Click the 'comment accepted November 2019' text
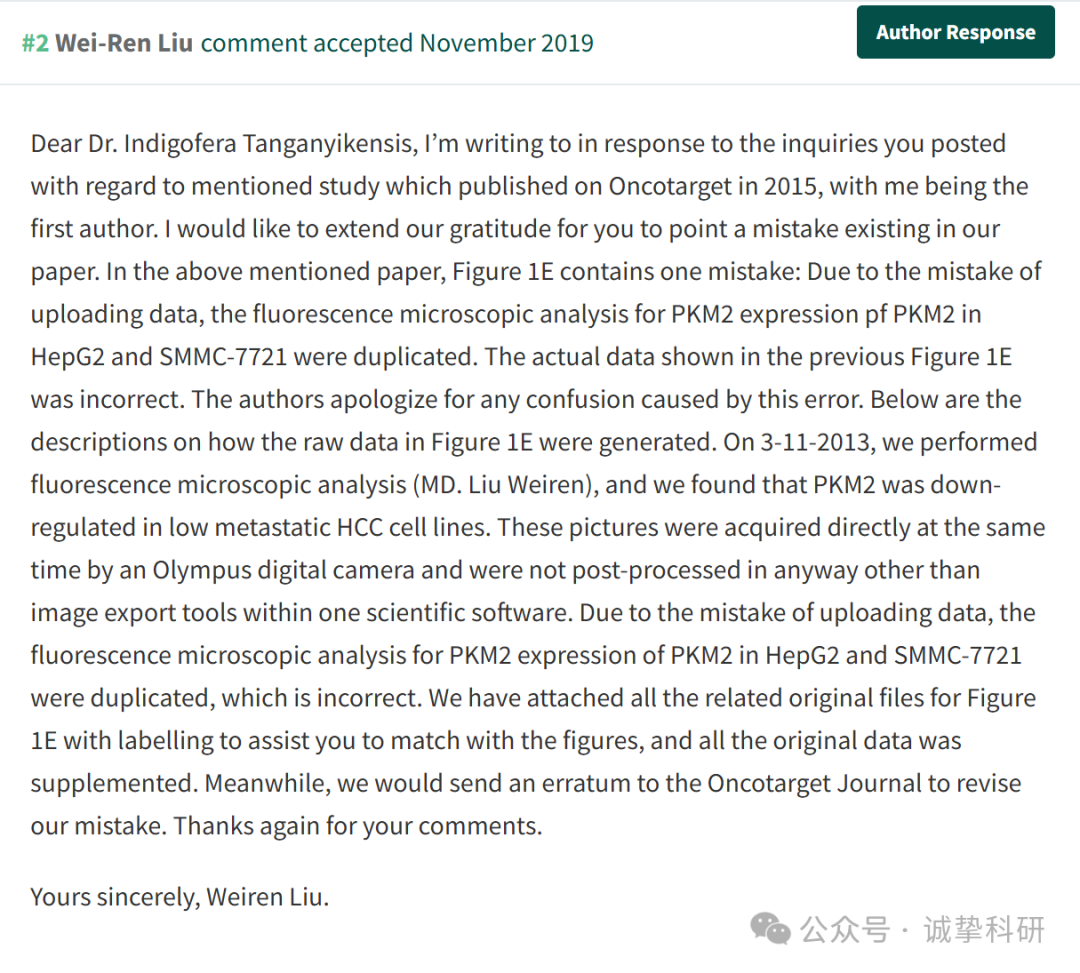Screen dimensions: 1080x973 [x=397, y=43]
